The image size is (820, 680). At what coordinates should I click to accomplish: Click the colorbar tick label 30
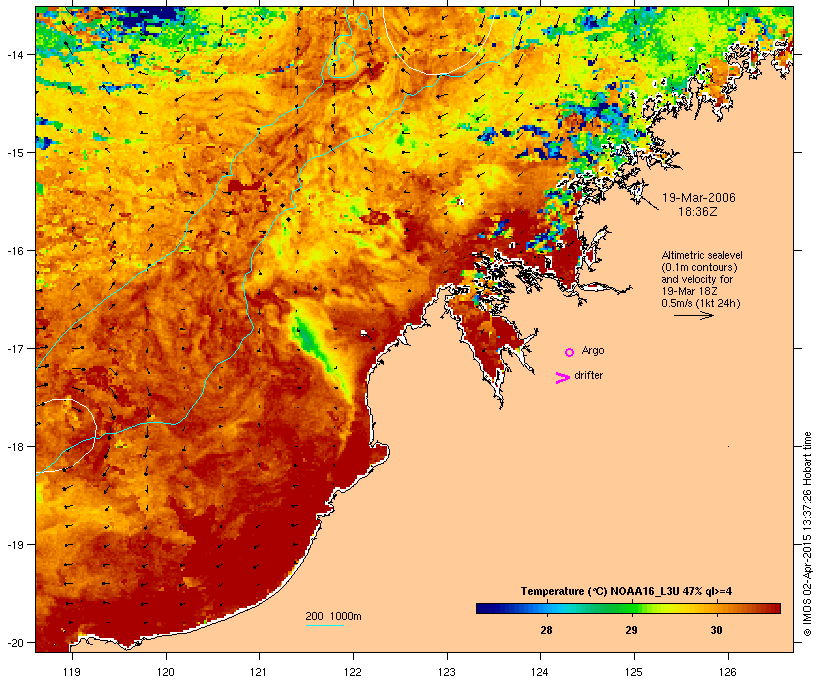pyautogui.click(x=716, y=630)
